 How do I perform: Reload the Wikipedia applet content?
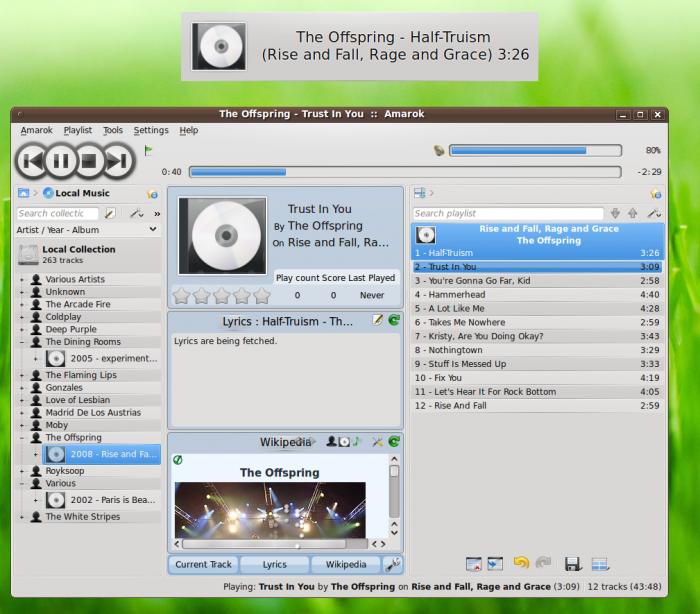pyautogui.click(x=394, y=441)
